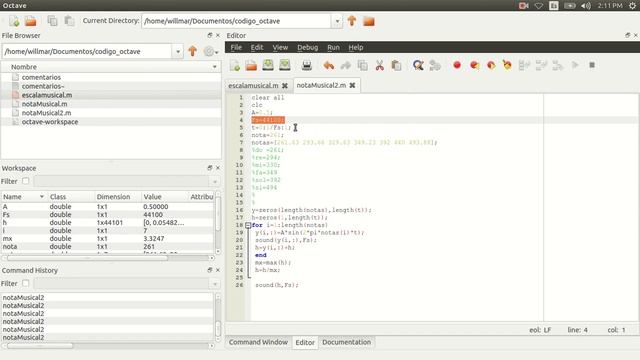This screenshot has height=360, width=640.
Task: Open the editor Help menu
Action: point(356,47)
